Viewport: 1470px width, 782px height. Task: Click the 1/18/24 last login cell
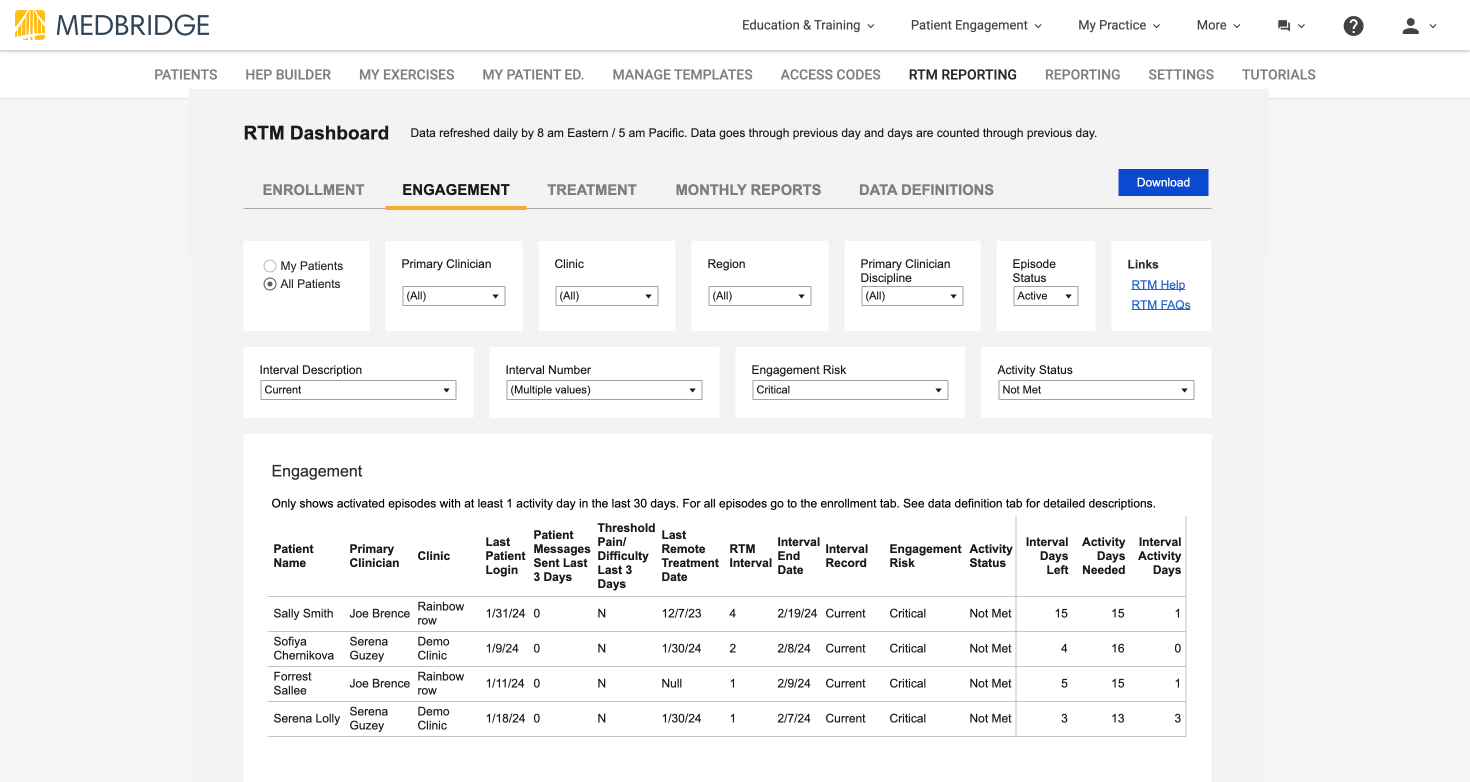(x=505, y=719)
